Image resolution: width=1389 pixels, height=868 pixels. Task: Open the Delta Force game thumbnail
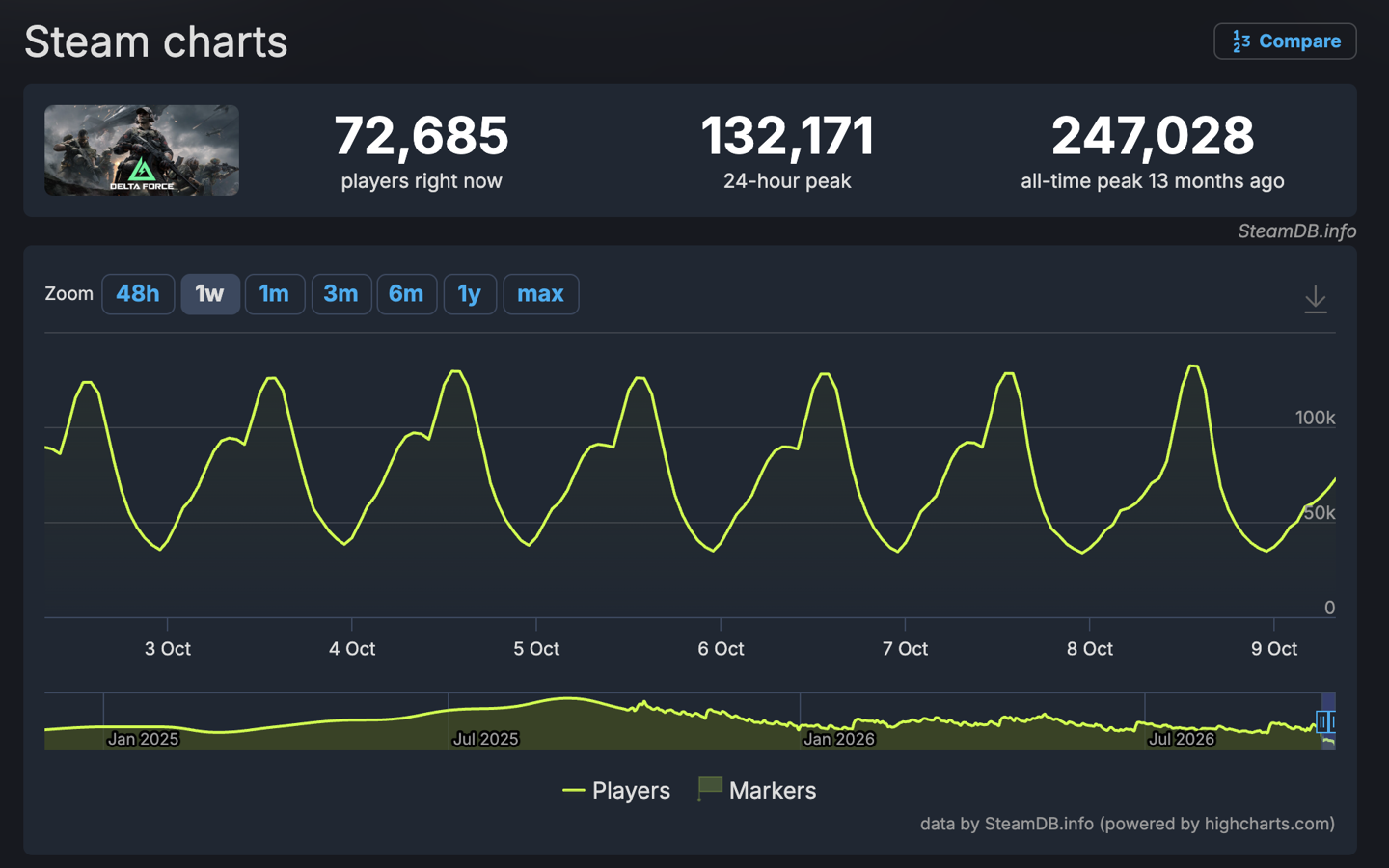pyautogui.click(x=142, y=150)
